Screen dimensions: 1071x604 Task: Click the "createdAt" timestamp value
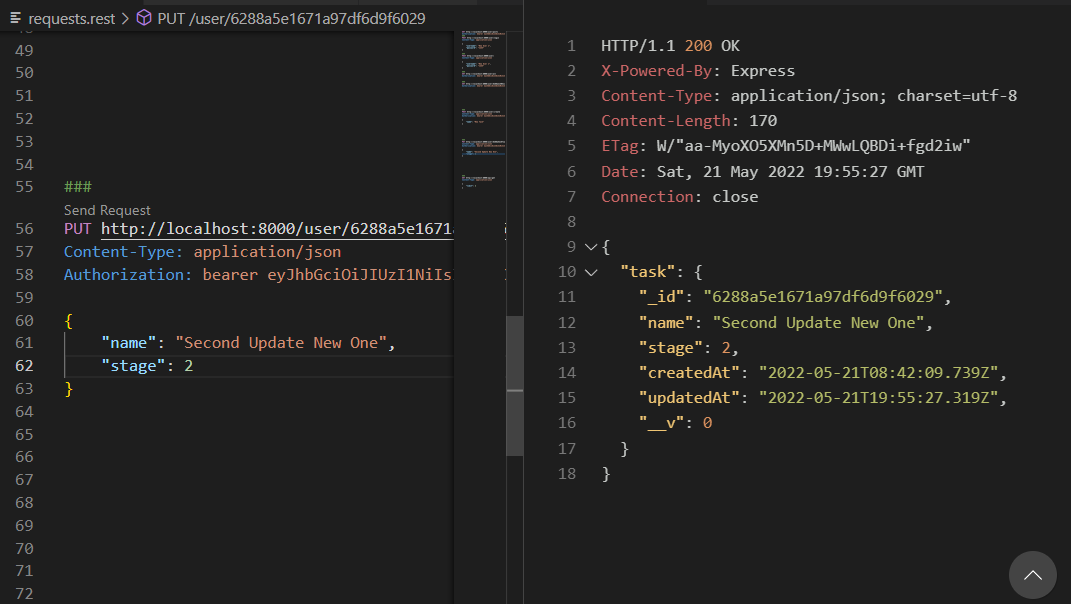tap(878, 373)
